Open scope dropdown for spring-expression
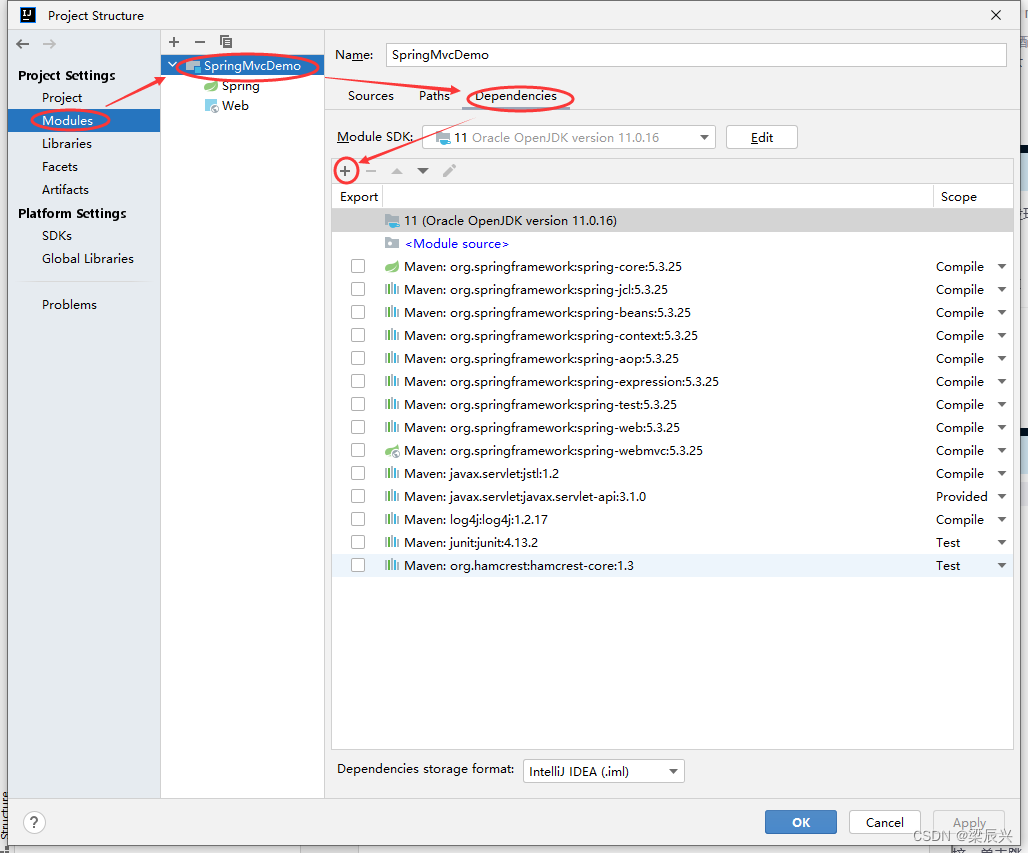Image resolution: width=1028 pixels, height=853 pixels. 1002,382
